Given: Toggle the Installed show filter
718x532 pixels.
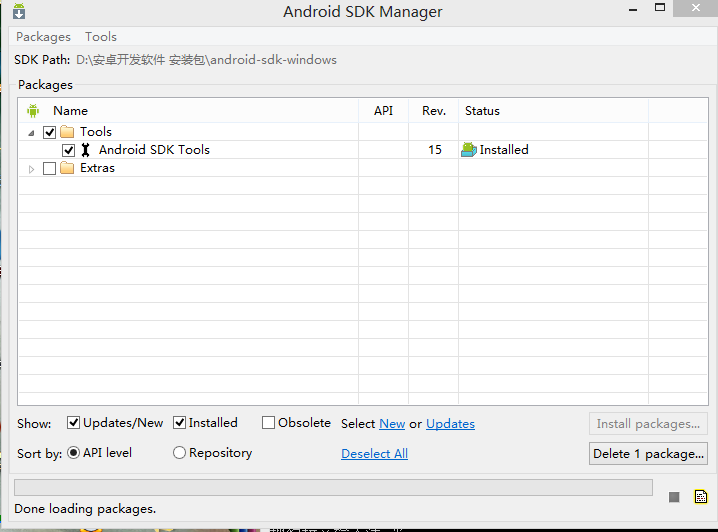Looking at the screenshot, I should [x=180, y=423].
